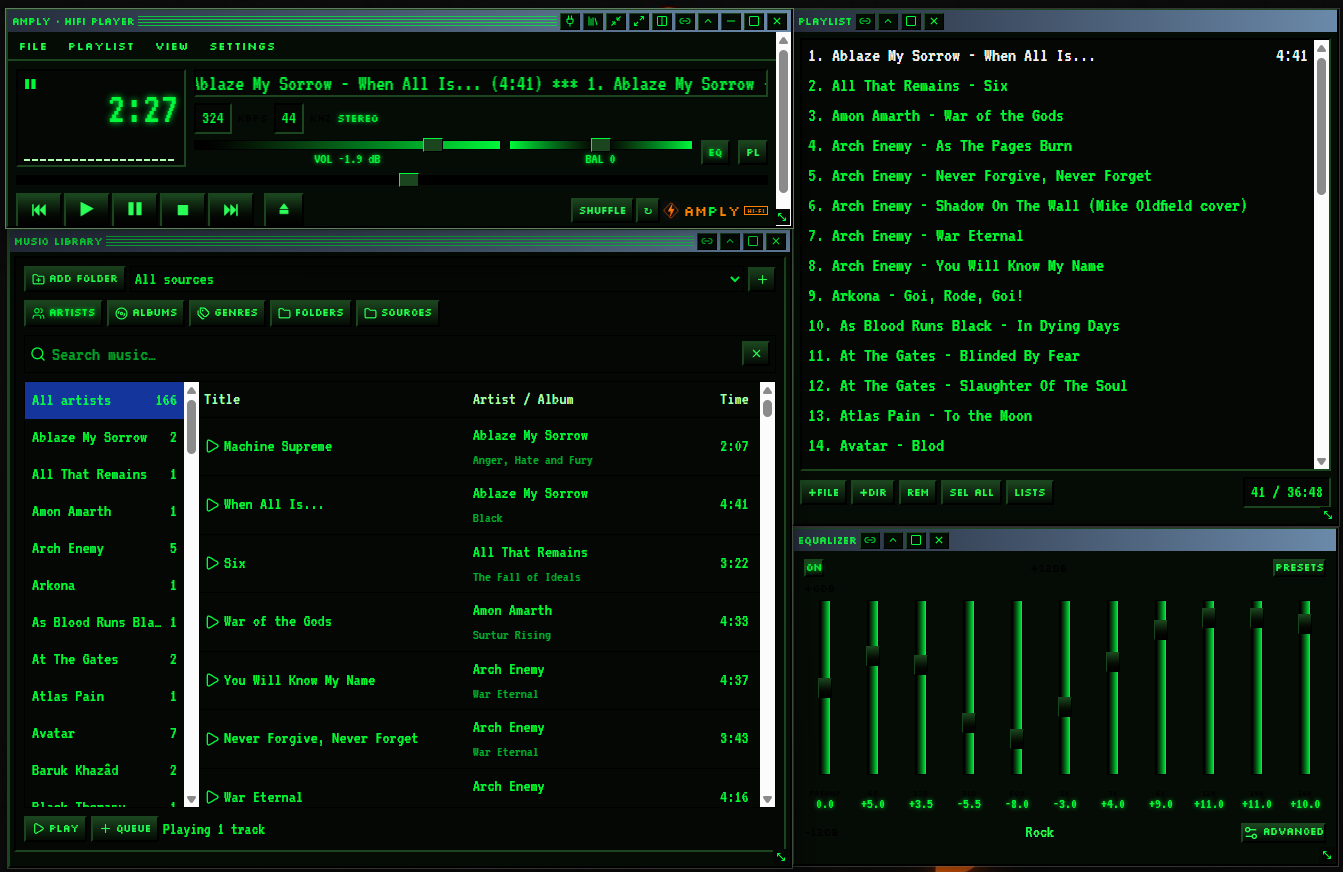Click the QUEUE button in library
Image resolution: width=1343 pixels, height=872 pixels.
click(125, 829)
